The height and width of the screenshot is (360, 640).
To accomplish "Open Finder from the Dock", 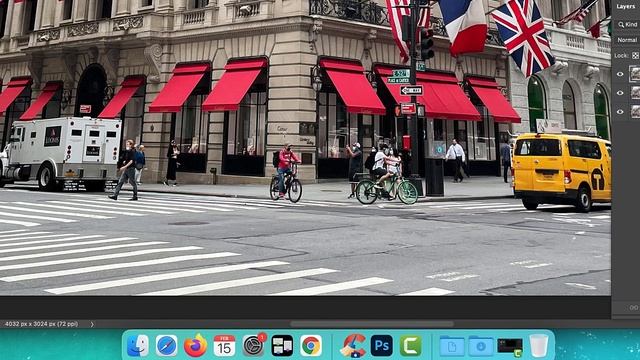I will (138, 345).
